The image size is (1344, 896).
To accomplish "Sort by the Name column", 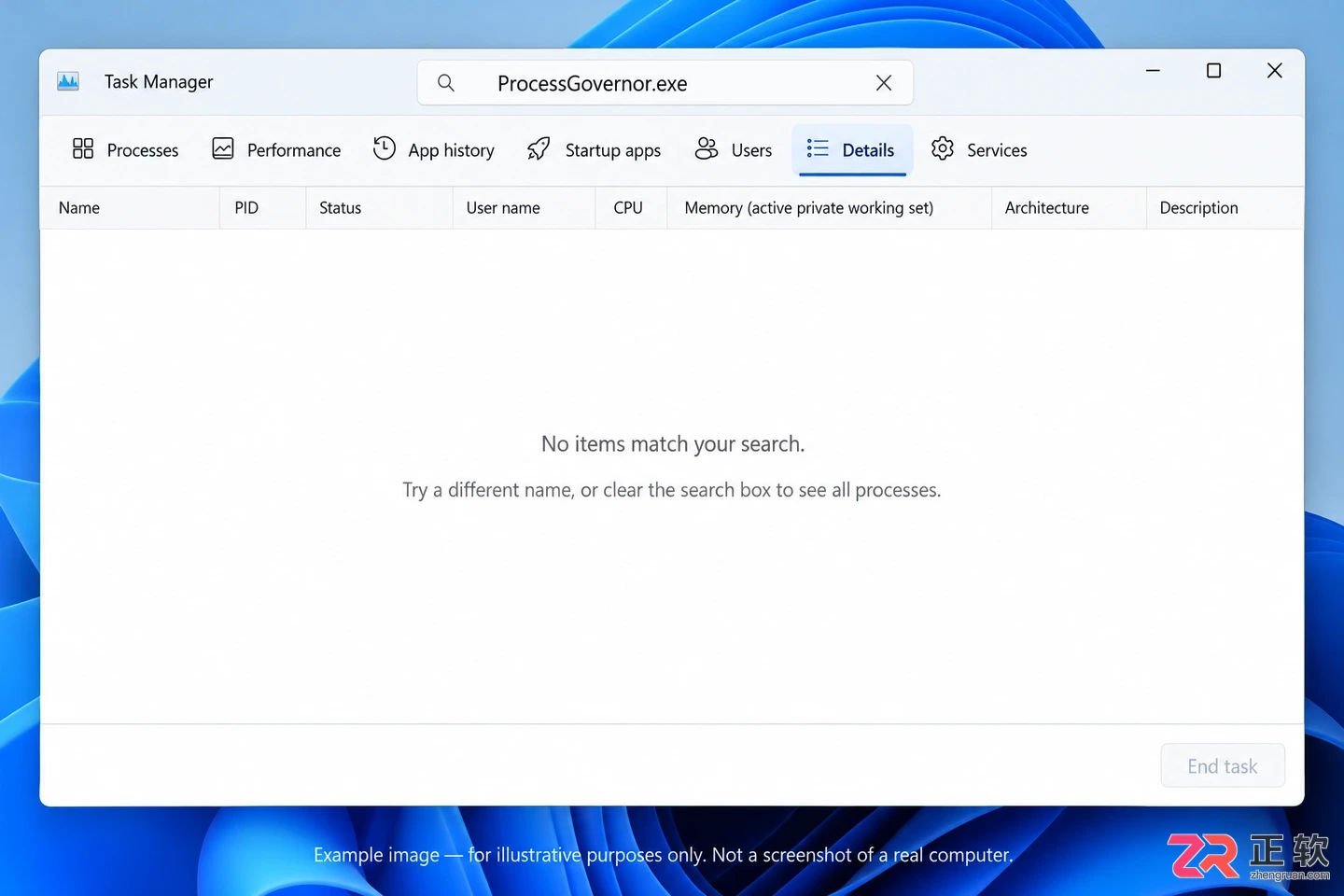I will [x=130, y=208].
